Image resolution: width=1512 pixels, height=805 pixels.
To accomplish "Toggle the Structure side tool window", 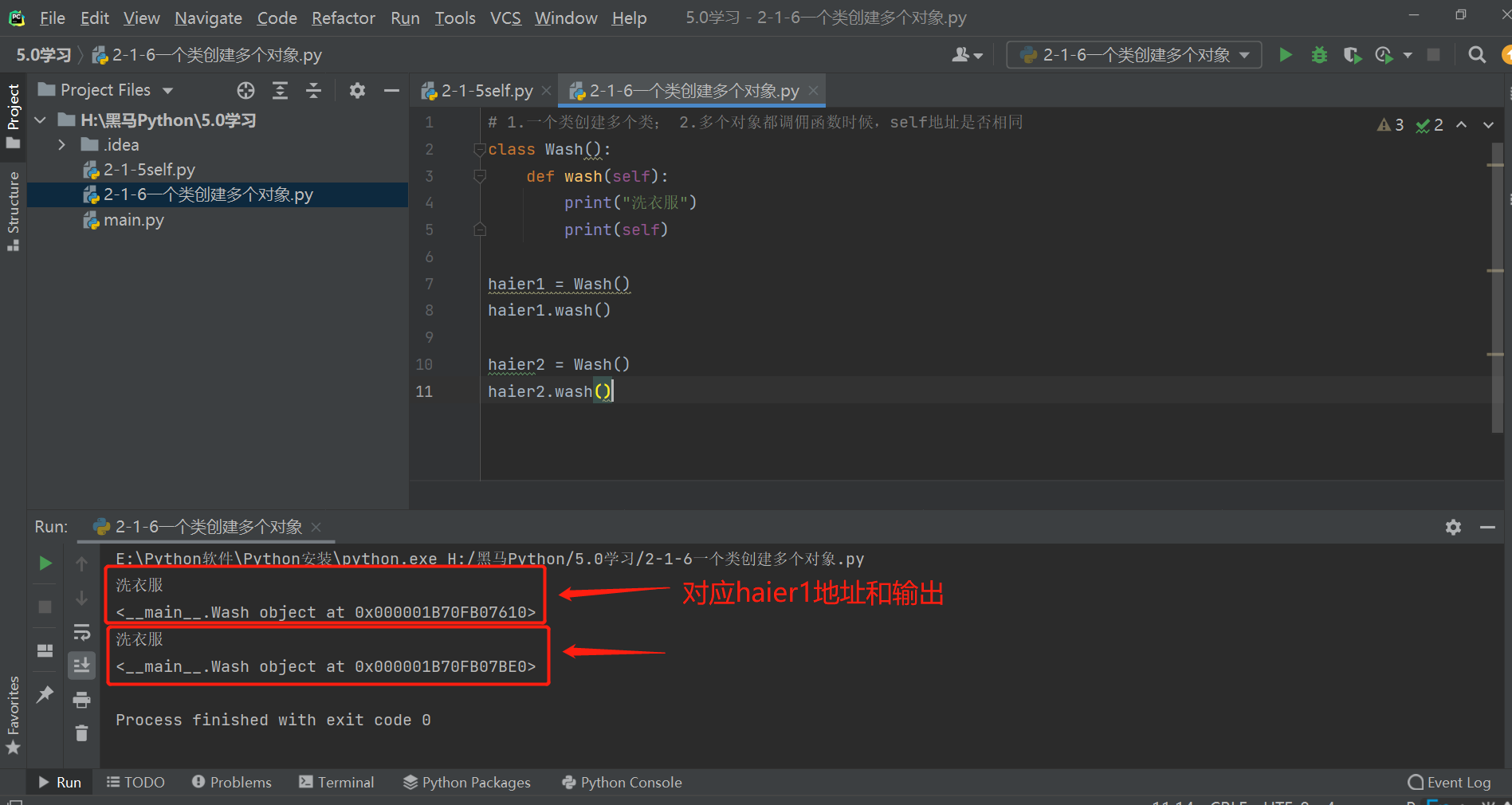I will [x=13, y=210].
